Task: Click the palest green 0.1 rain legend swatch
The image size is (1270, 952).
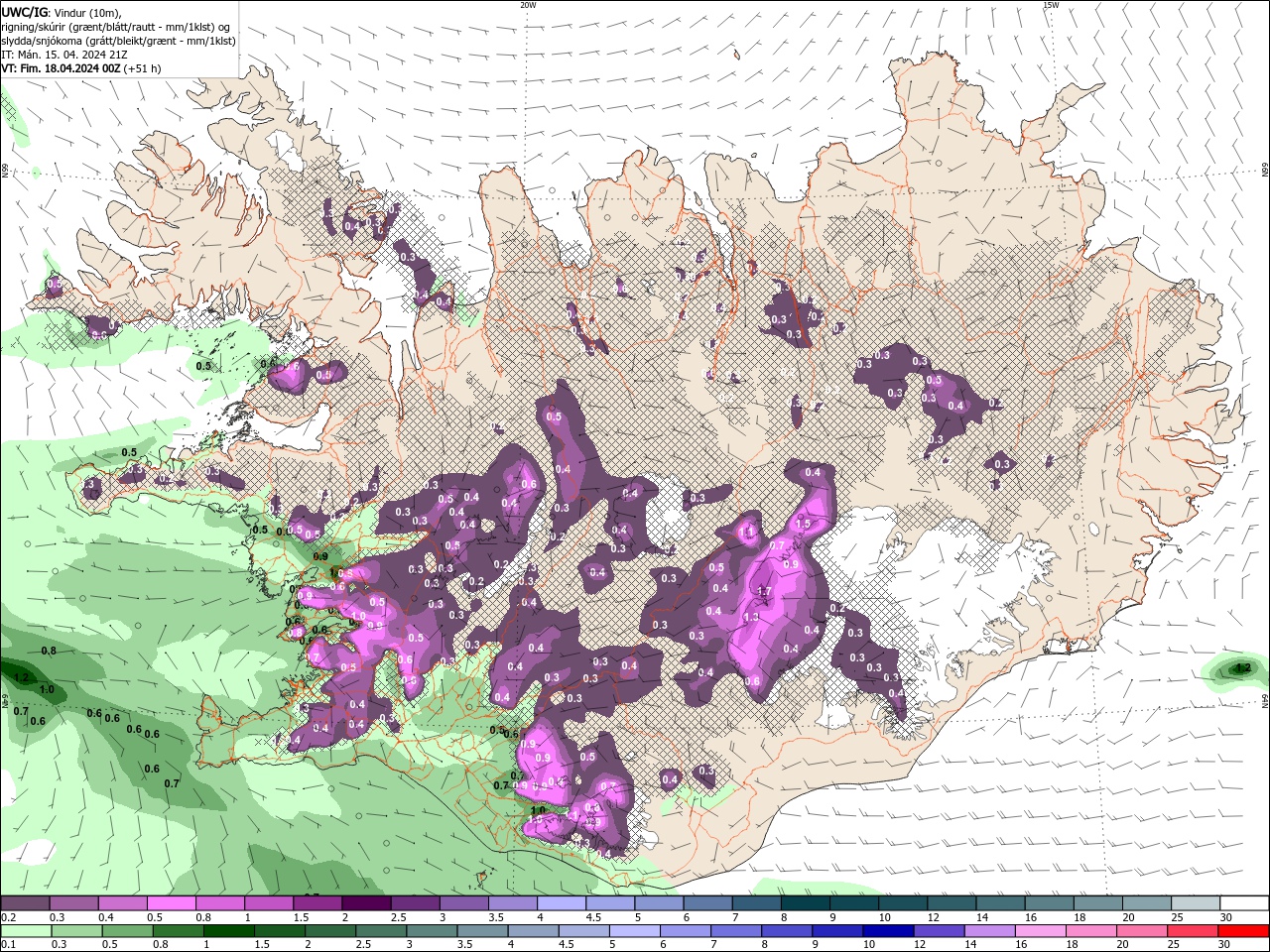Action: coord(27,931)
